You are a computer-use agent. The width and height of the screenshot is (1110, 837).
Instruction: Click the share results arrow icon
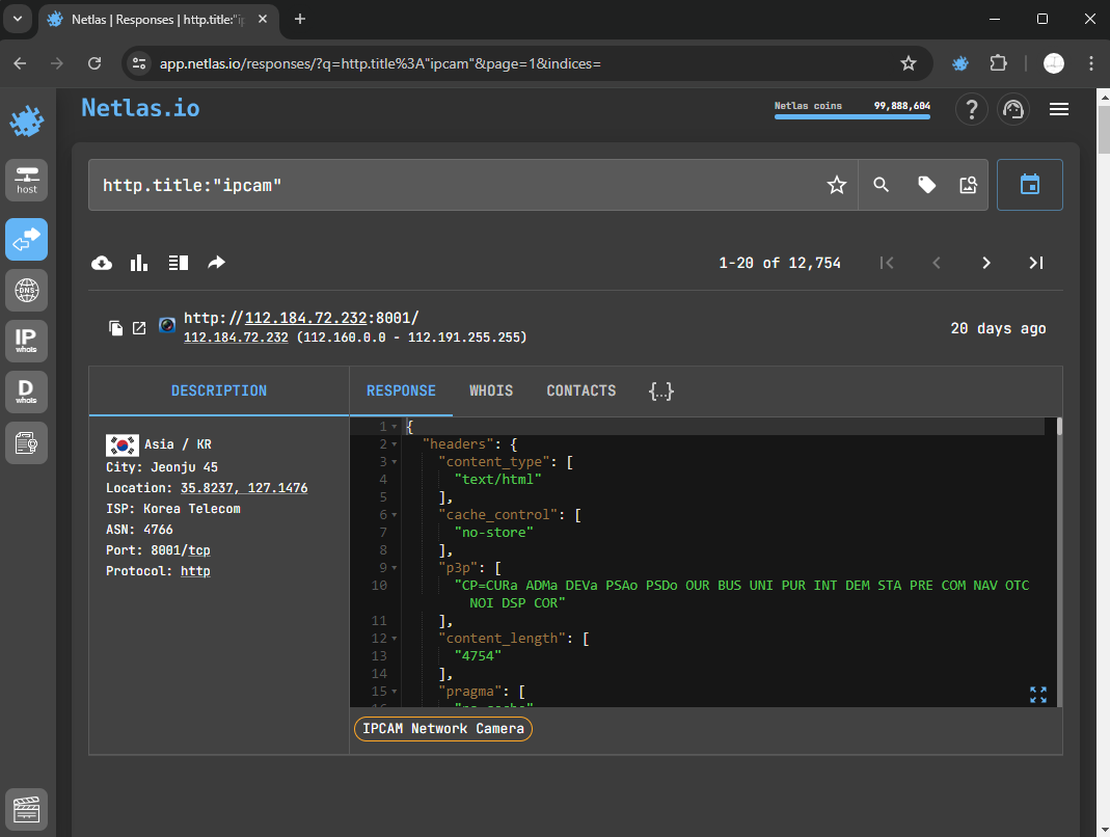216,263
